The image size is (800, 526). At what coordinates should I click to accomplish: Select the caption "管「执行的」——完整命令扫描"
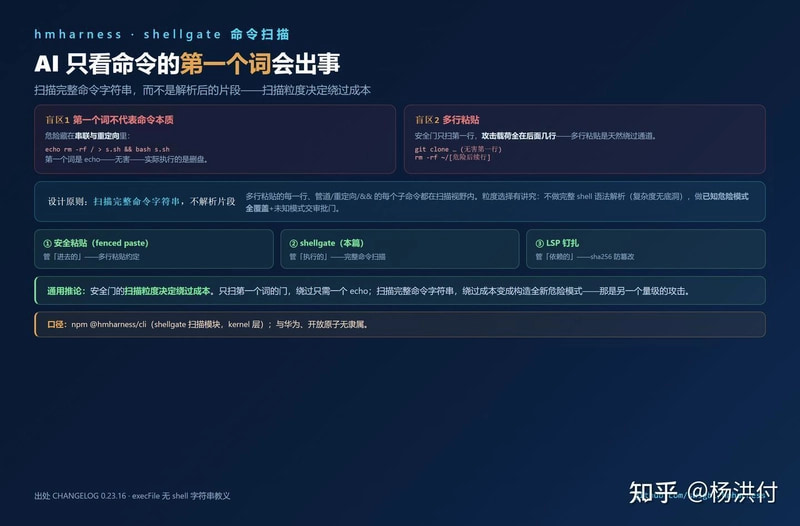[337, 257]
